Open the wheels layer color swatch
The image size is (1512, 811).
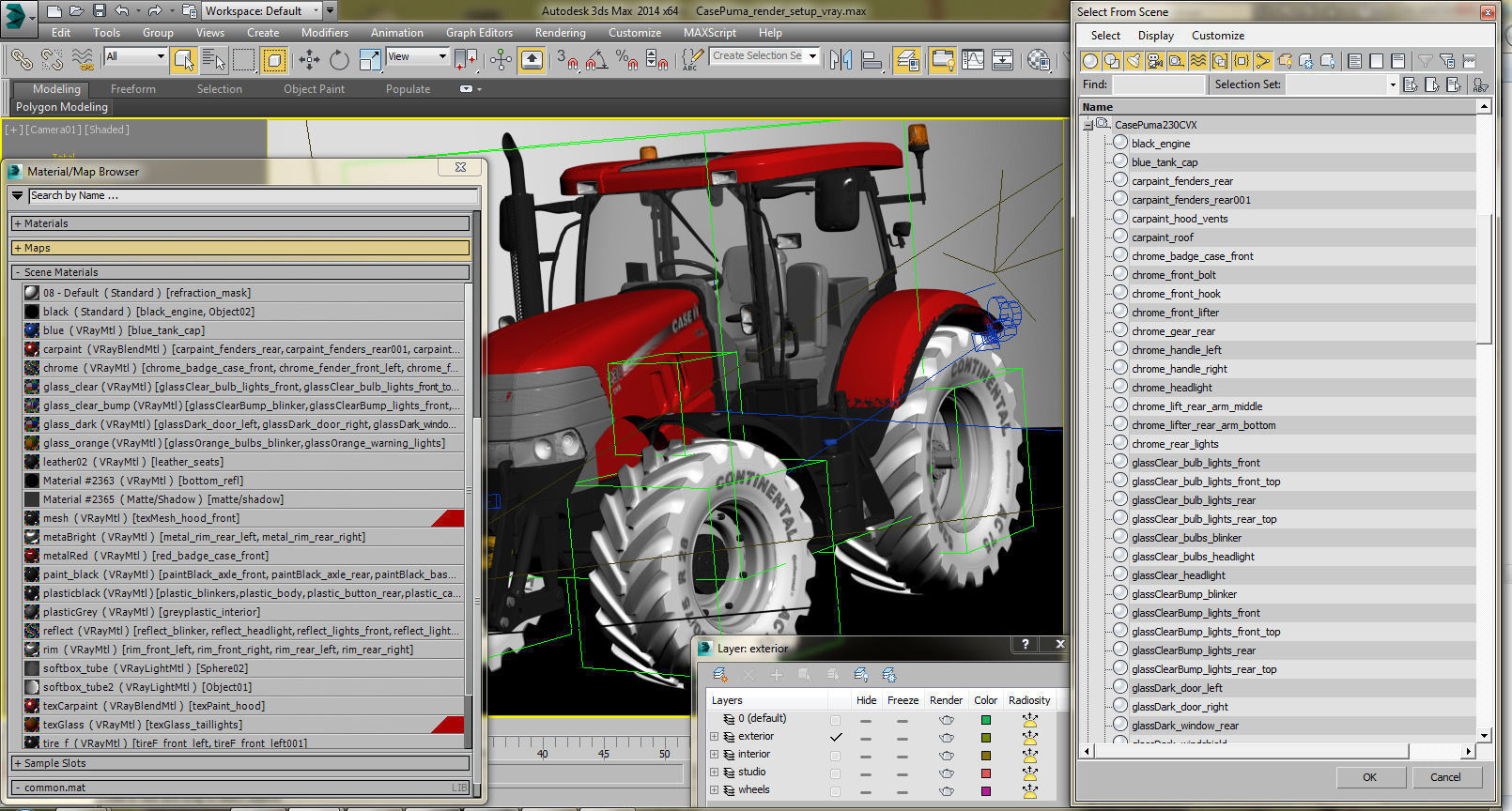[985, 791]
